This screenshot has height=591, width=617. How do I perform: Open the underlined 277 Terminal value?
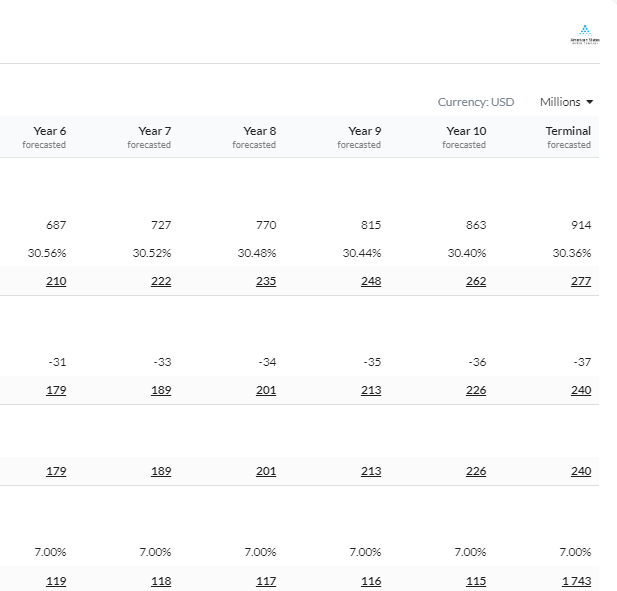click(581, 281)
